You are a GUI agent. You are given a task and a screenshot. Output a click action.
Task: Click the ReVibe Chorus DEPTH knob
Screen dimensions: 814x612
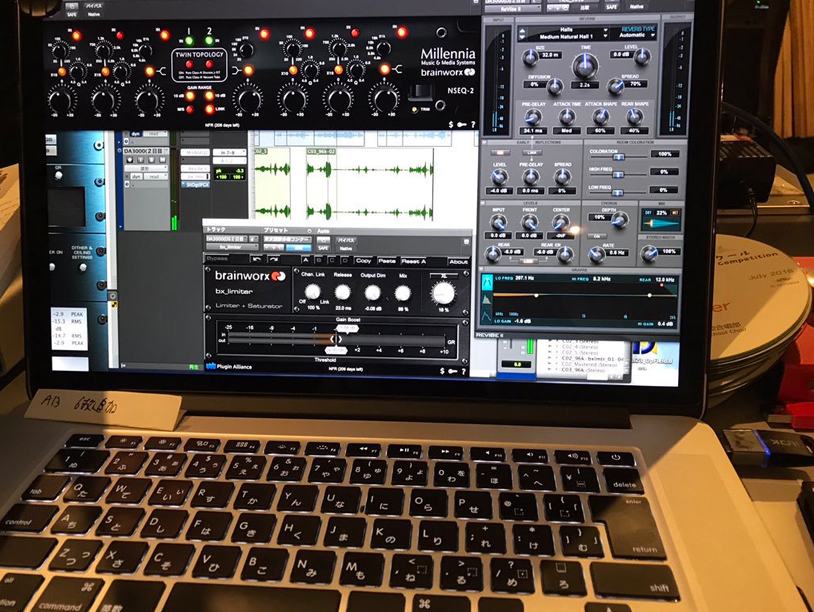pyautogui.click(x=619, y=221)
